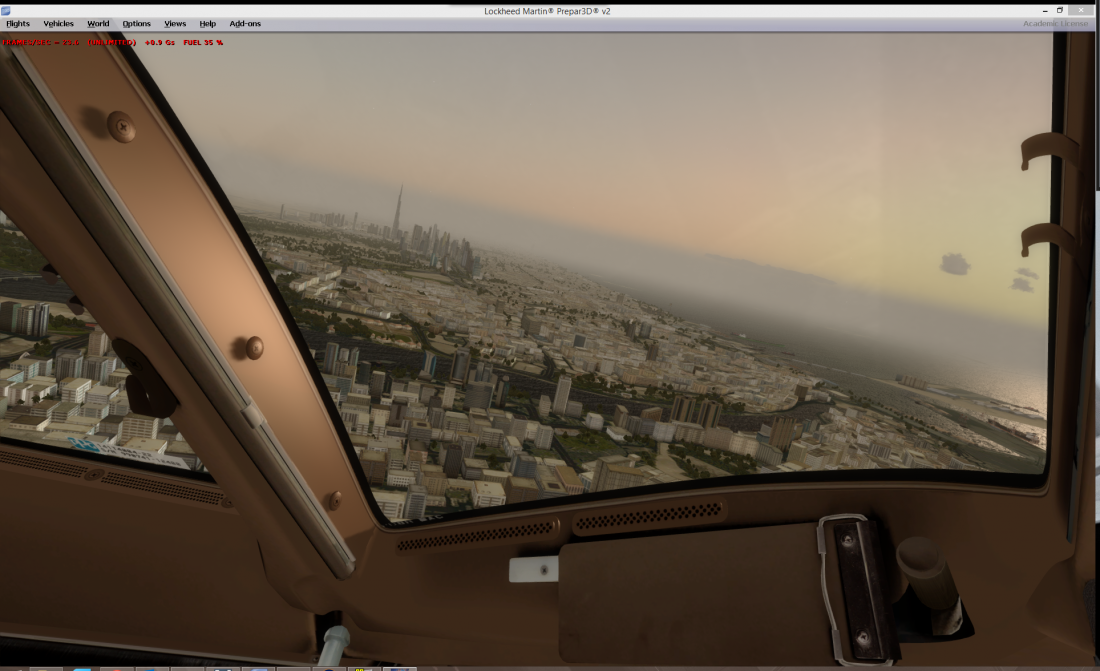Open the Views menu
Image resolution: width=1100 pixels, height=671 pixels.
[x=175, y=24]
